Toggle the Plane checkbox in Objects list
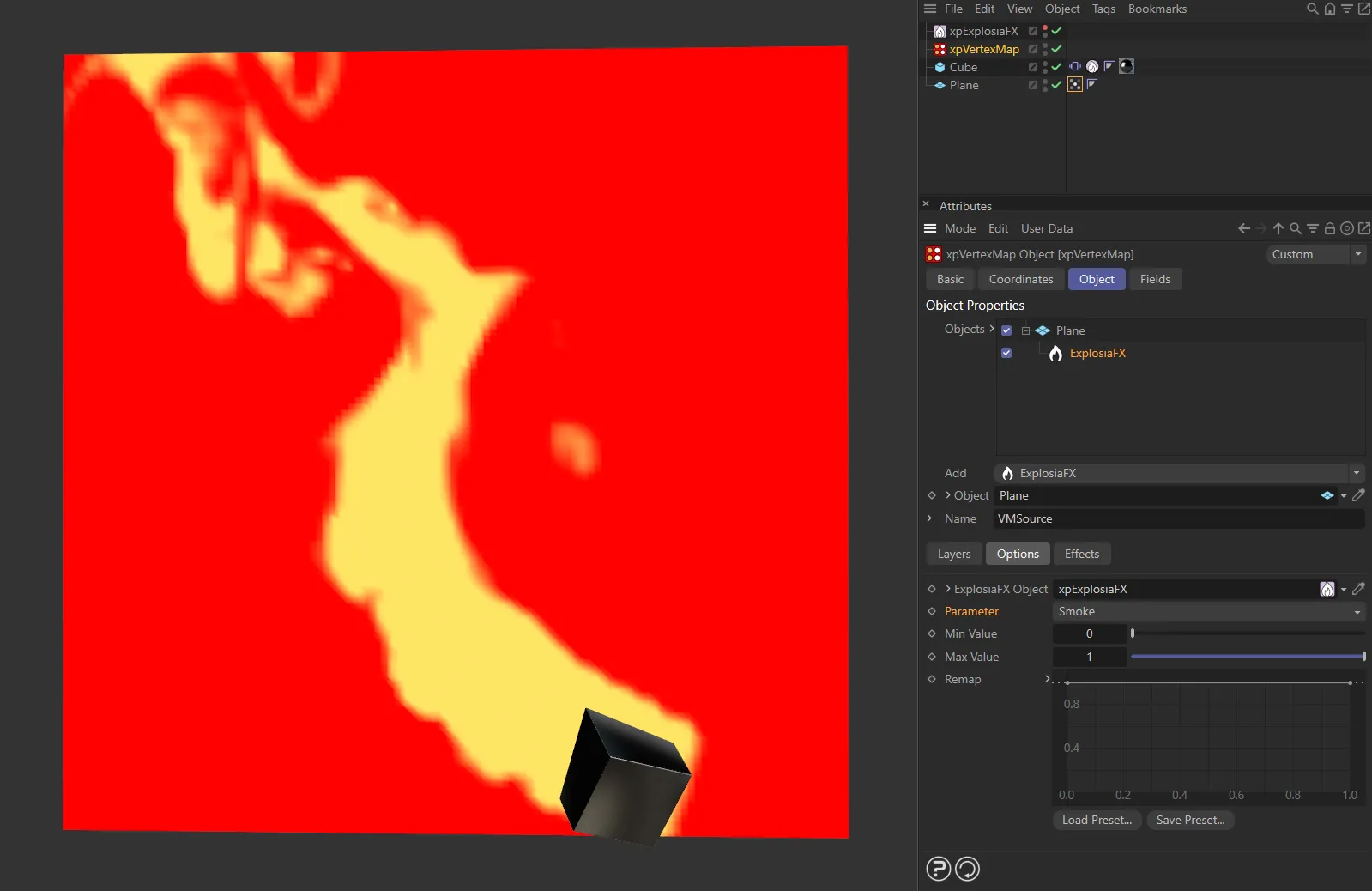1372x891 pixels. (1006, 330)
